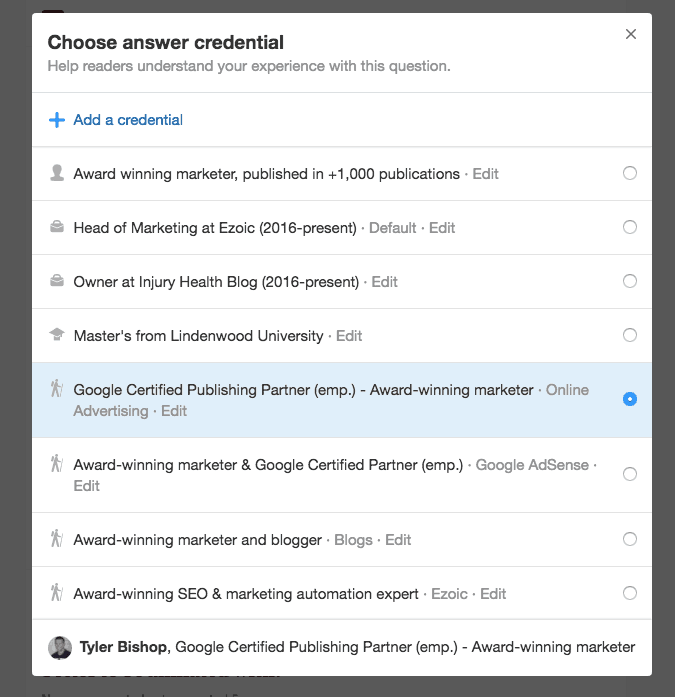Edit the Owner at Injury Health Blog credential
Viewport: 675px width, 697px height.
point(385,282)
